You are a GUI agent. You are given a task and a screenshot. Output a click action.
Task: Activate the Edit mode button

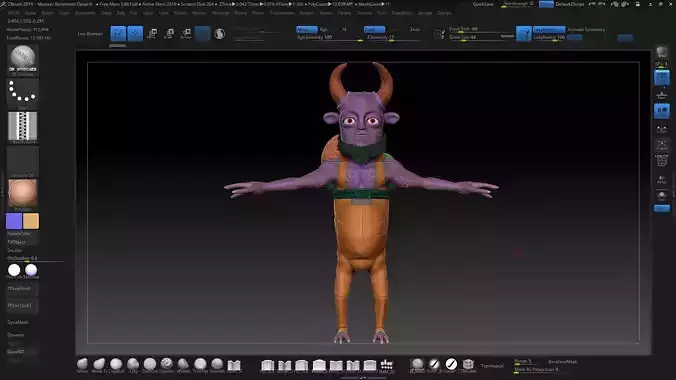118,34
